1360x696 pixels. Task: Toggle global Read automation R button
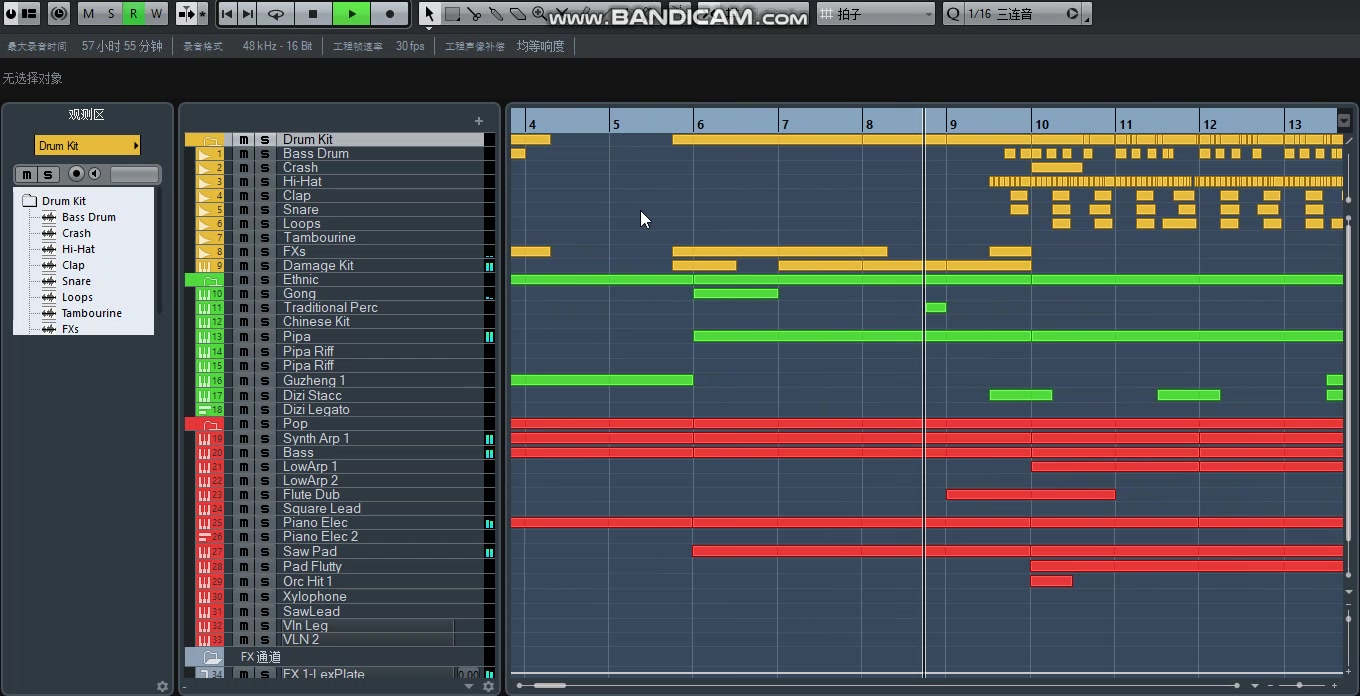pyautogui.click(x=134, y=14)
